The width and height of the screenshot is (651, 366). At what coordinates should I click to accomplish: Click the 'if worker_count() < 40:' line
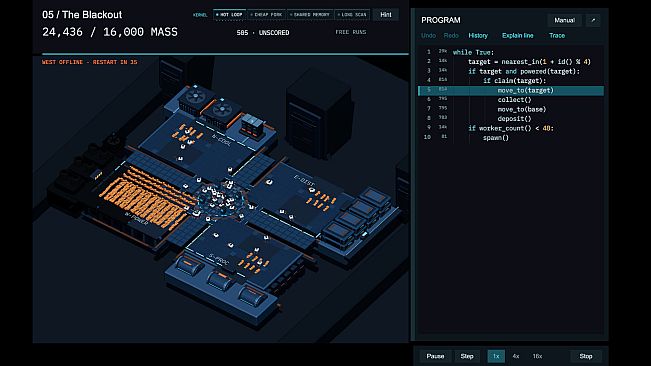click(x=511, y=129)
